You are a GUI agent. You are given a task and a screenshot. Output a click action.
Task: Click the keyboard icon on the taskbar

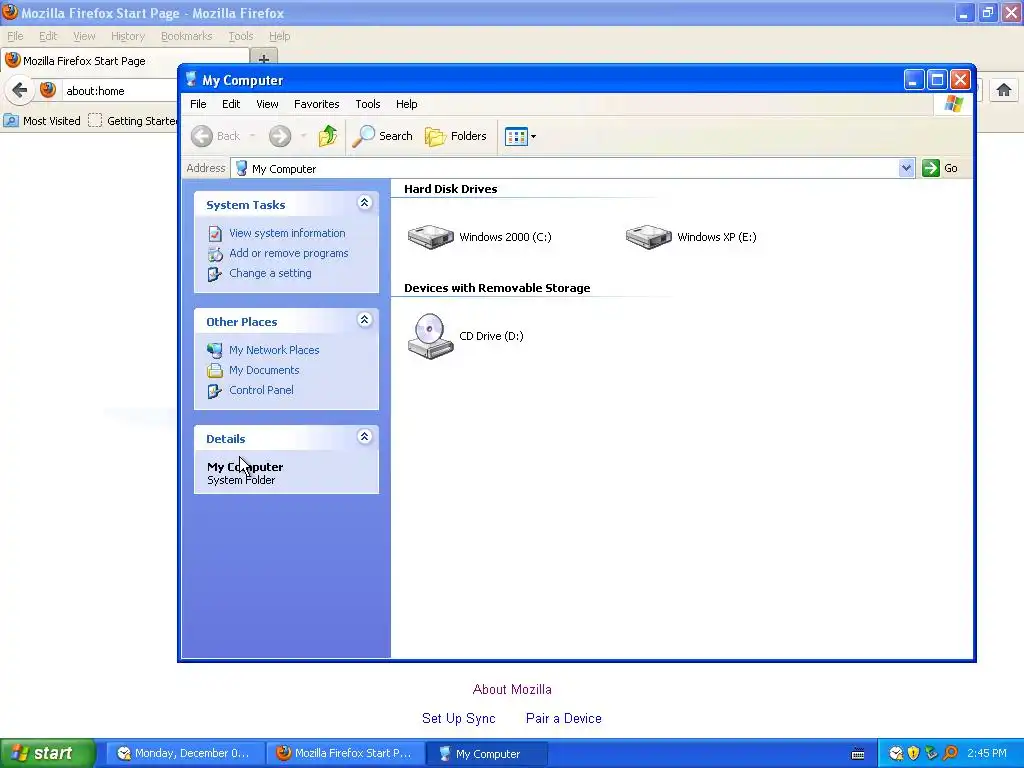click(858, 754)
